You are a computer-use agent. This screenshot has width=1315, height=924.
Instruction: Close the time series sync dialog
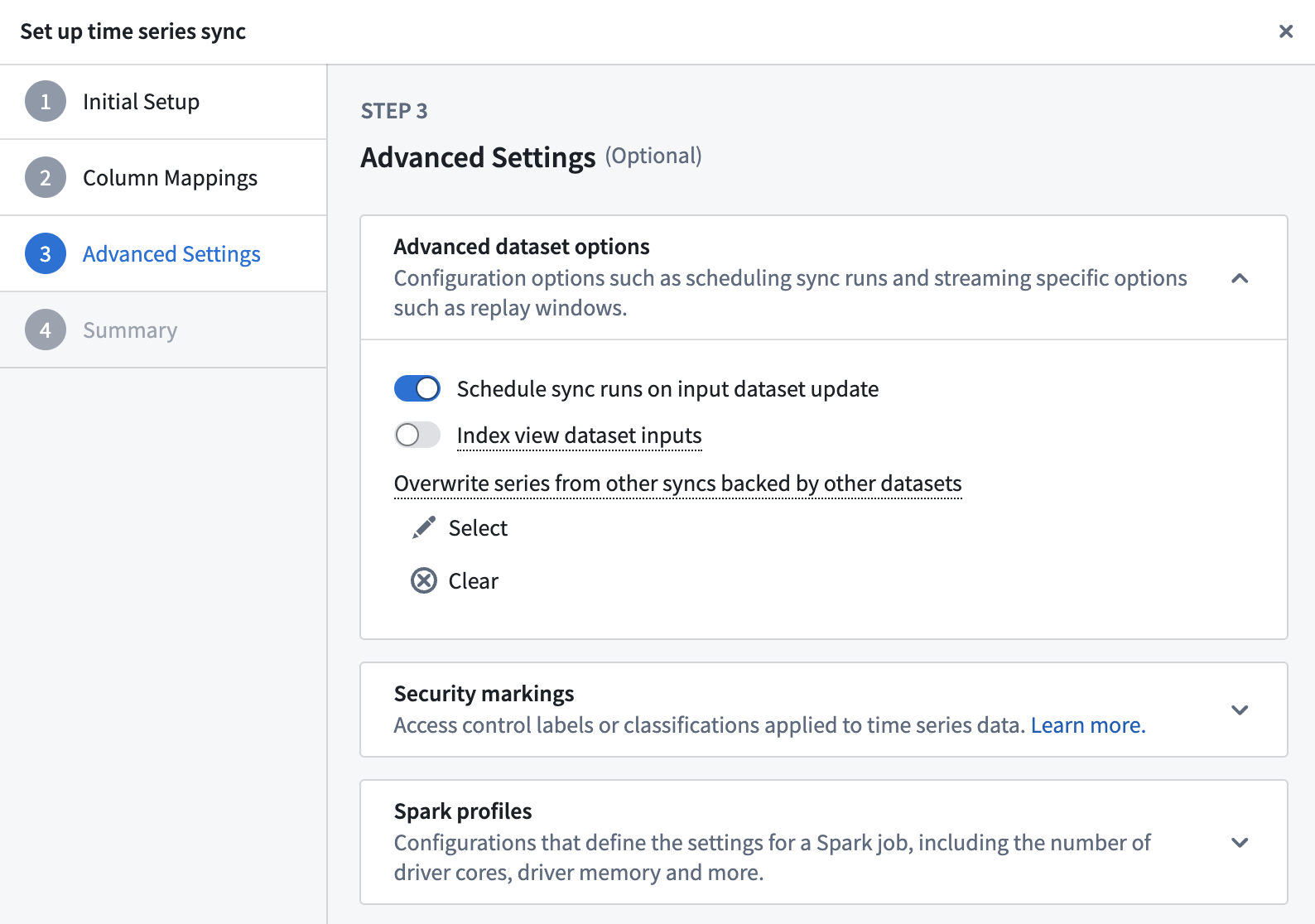click(1286, 31)
